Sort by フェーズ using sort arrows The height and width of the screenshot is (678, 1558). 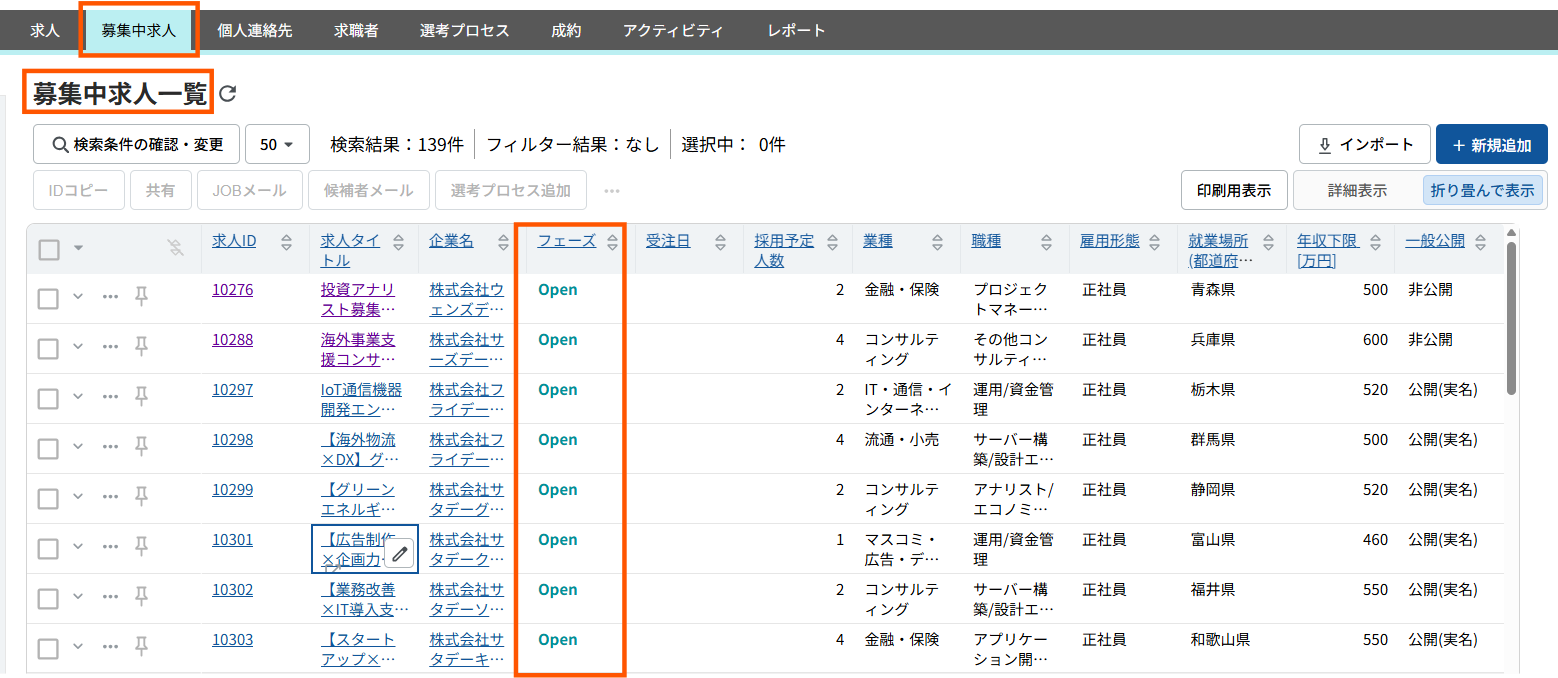pos(613,242)
